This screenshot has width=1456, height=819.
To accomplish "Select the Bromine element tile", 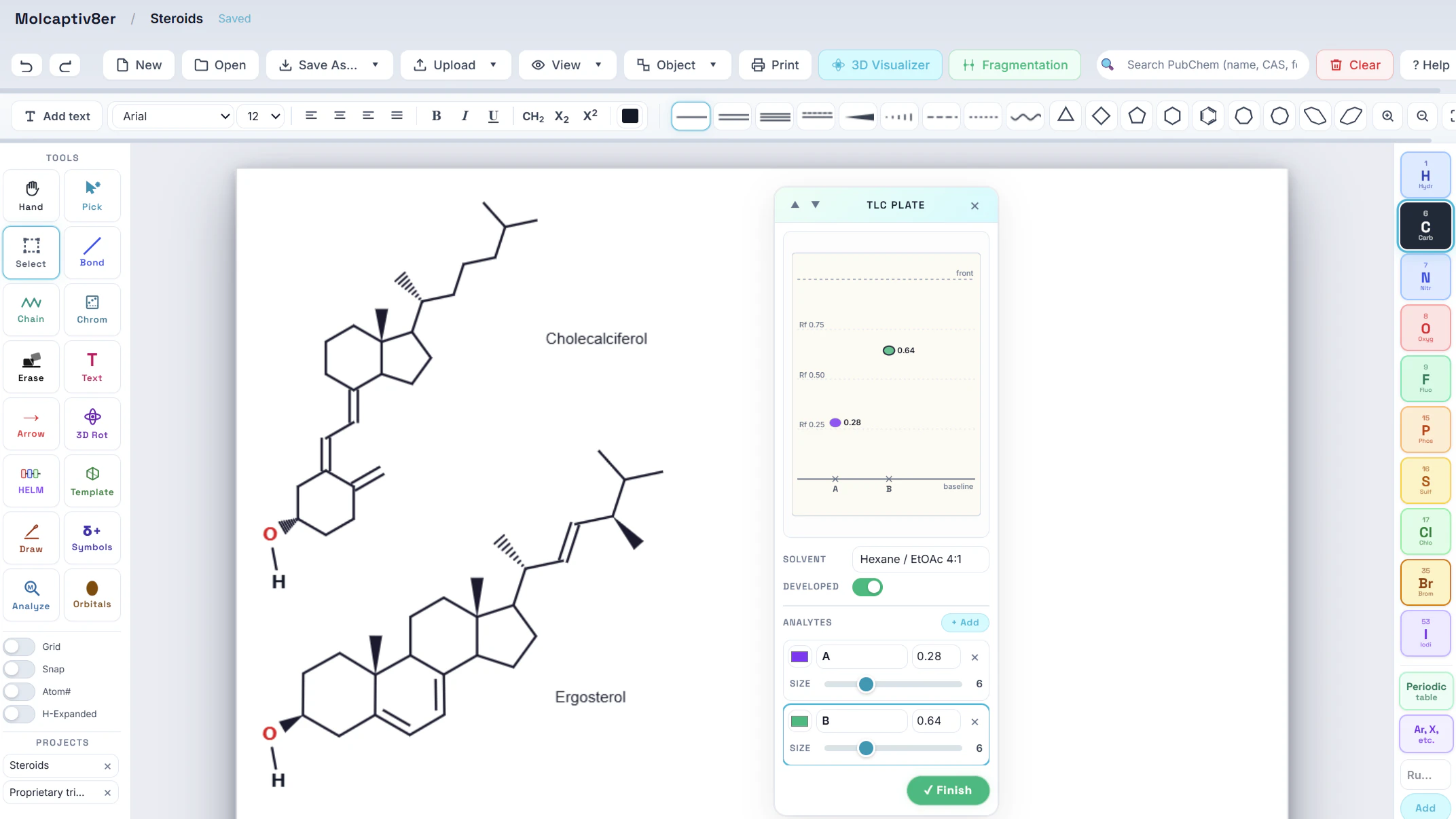I will pos(1425,582).
